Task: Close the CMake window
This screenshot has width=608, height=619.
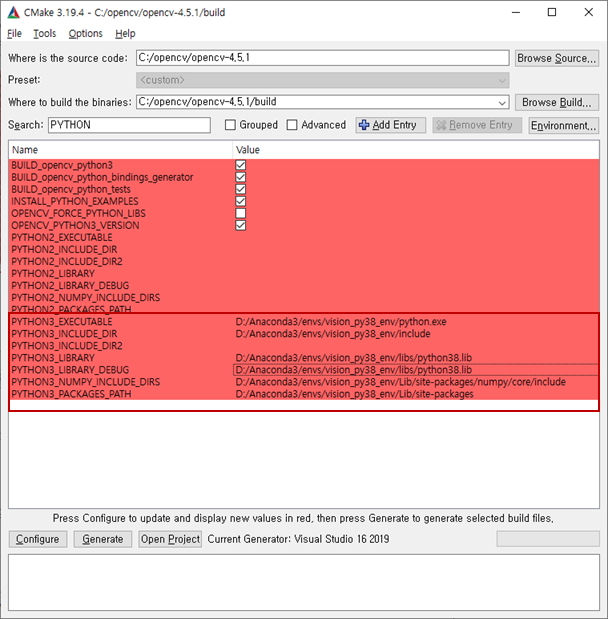Action: tap(588, 13)
